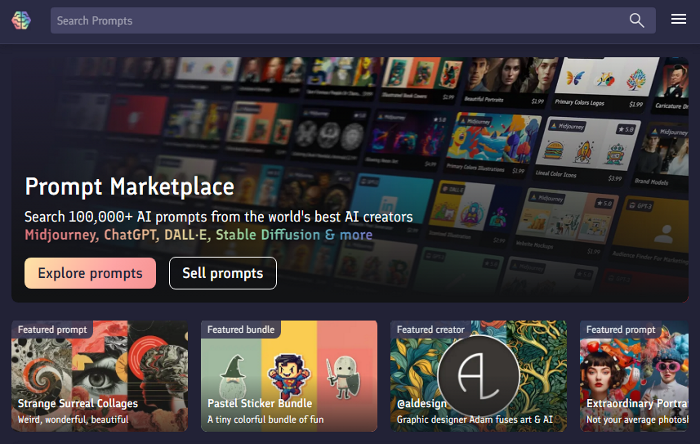The width and height of the screenshot is (700, 444).
Task: Click the Brand Models hero tile
Action: (662, 156)
